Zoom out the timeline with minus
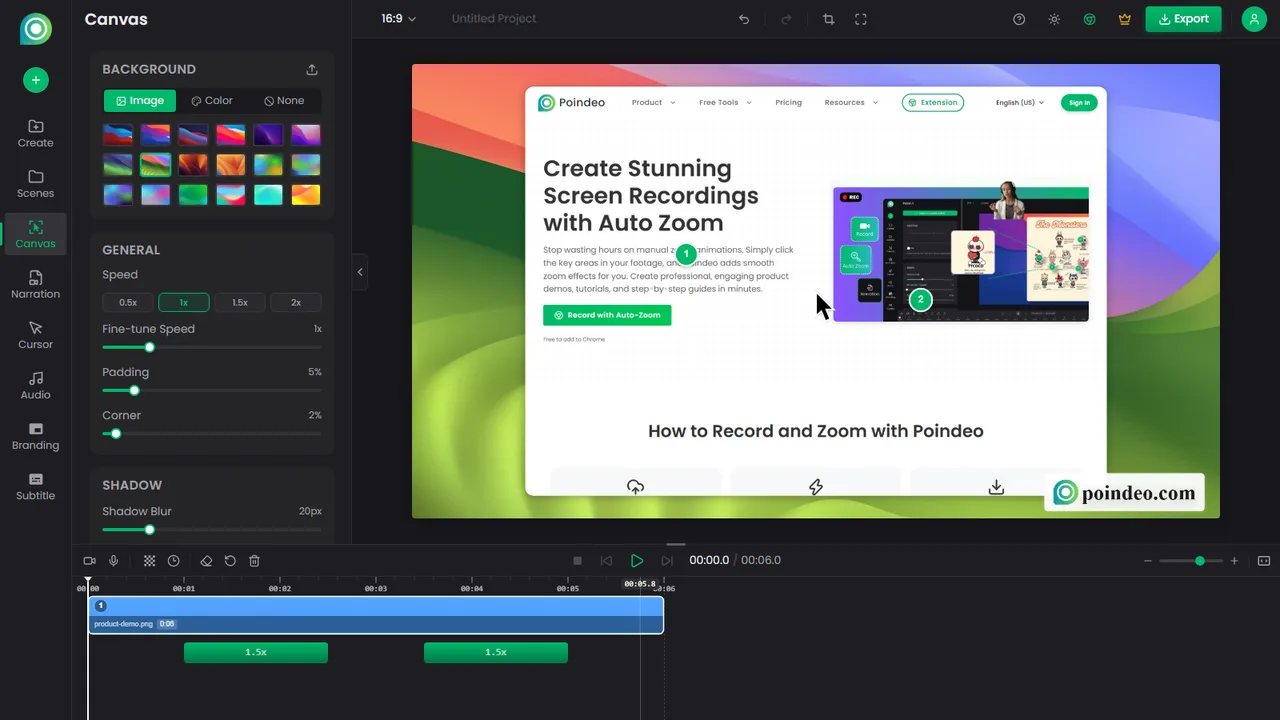Viewport: 1280px width, 720px height. click(1148, 561)
